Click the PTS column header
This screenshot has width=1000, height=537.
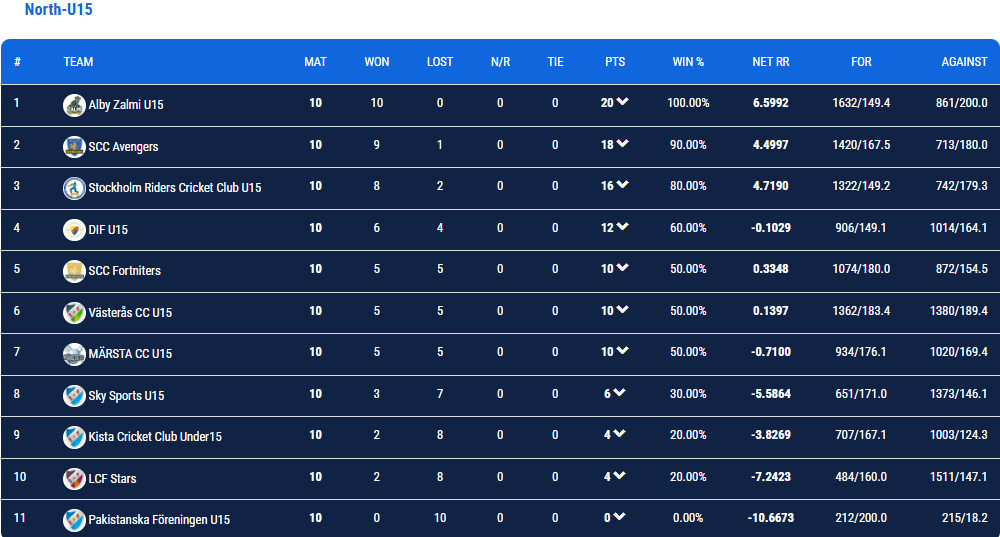[x=615, y=62]
